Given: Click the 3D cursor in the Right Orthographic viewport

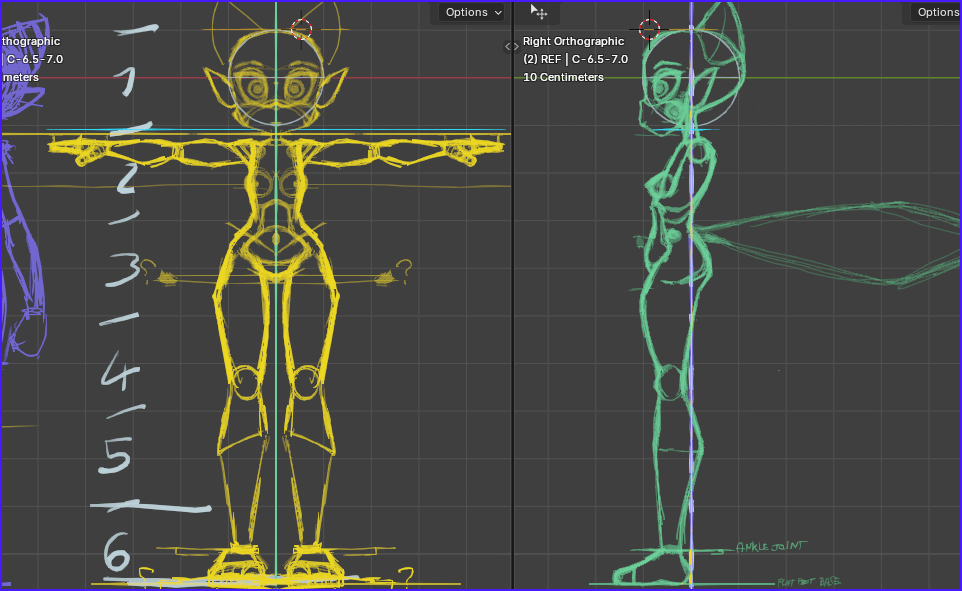Looking at the screenshot, I should (x=649, y=29).
